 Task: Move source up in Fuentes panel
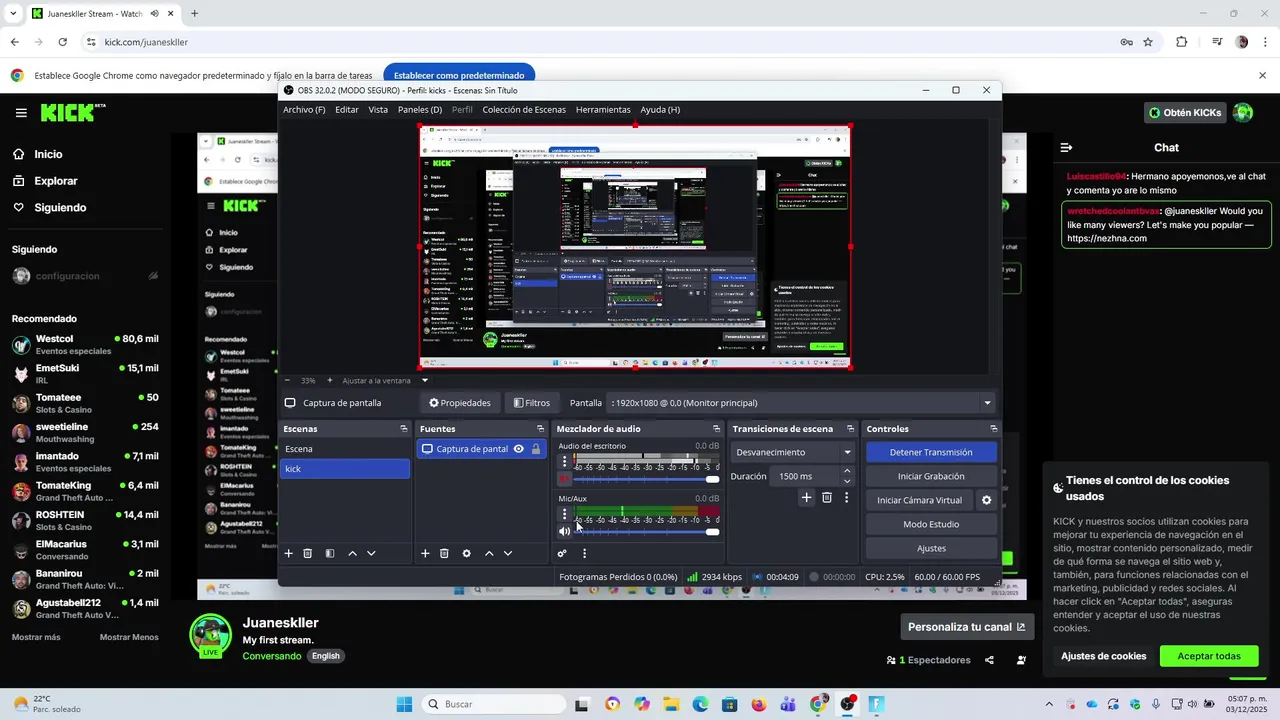point(489,553)
